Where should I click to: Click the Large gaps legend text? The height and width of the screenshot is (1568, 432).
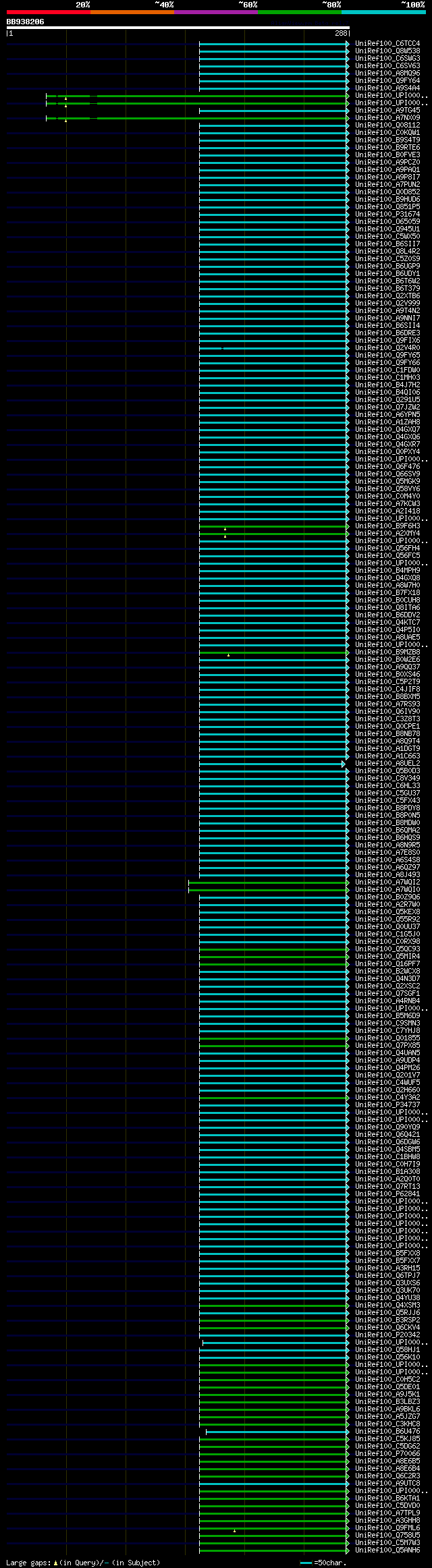[x=28, y=1563]
